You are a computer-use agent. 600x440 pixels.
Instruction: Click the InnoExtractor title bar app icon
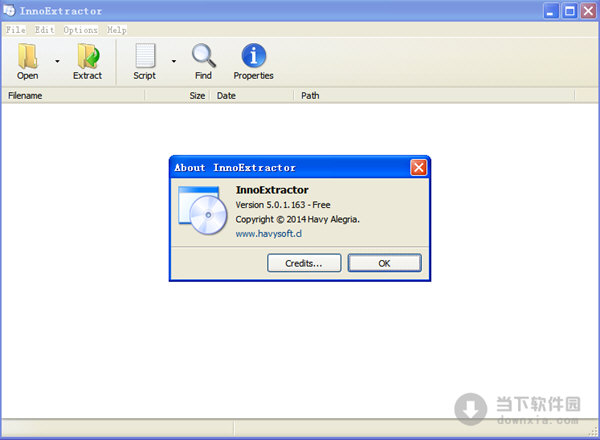point(9,10)
